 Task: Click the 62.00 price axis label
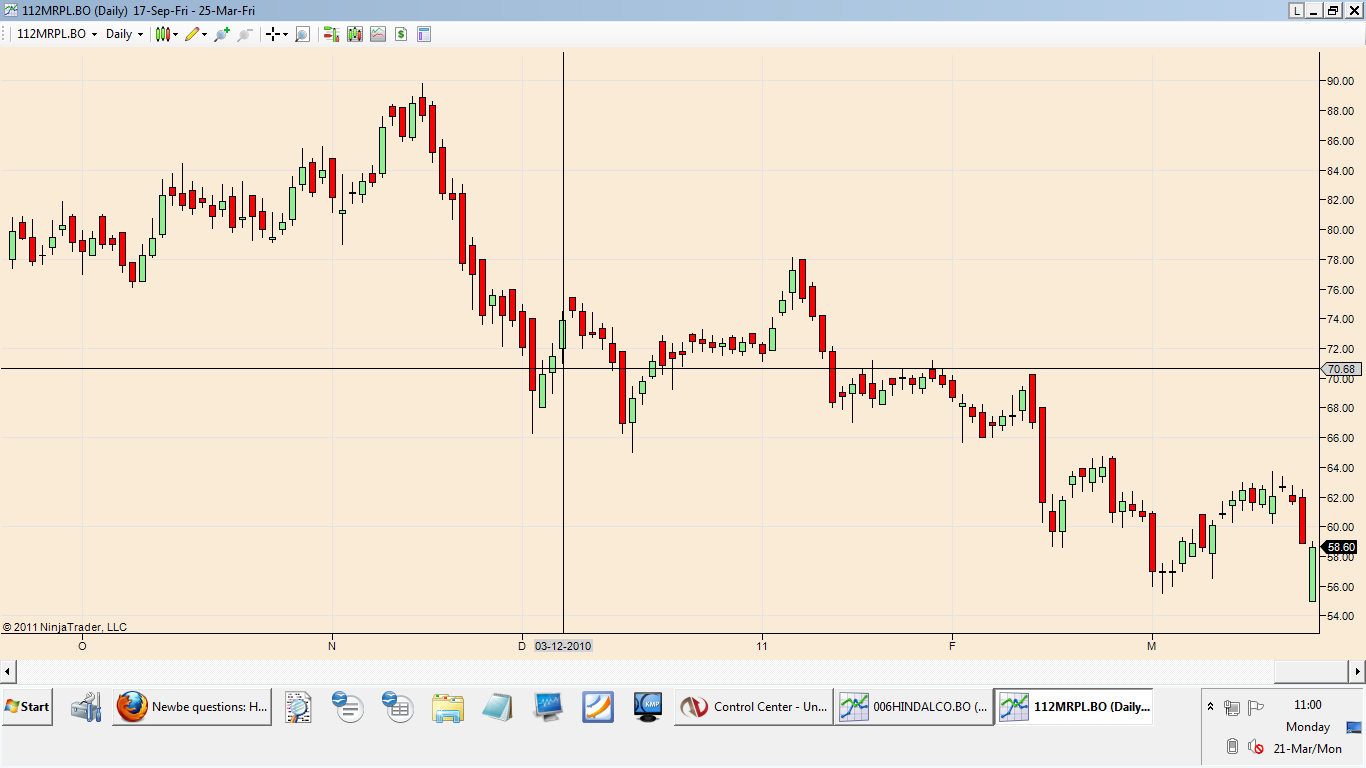click(1340, 497)
